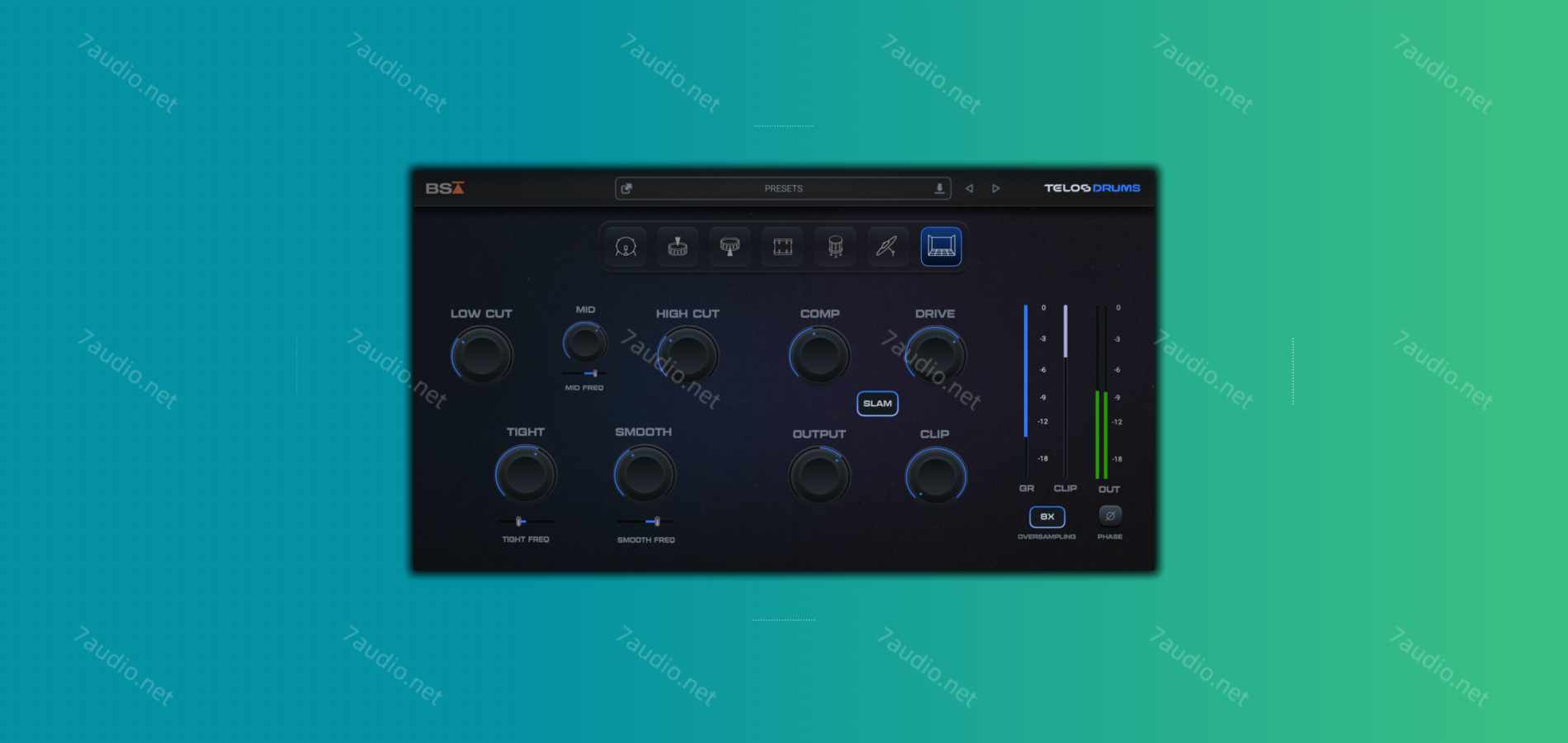Toggle 8X oversampling button
The width and height of the screenshot is (1568, 743).
tap(1046, 517)
